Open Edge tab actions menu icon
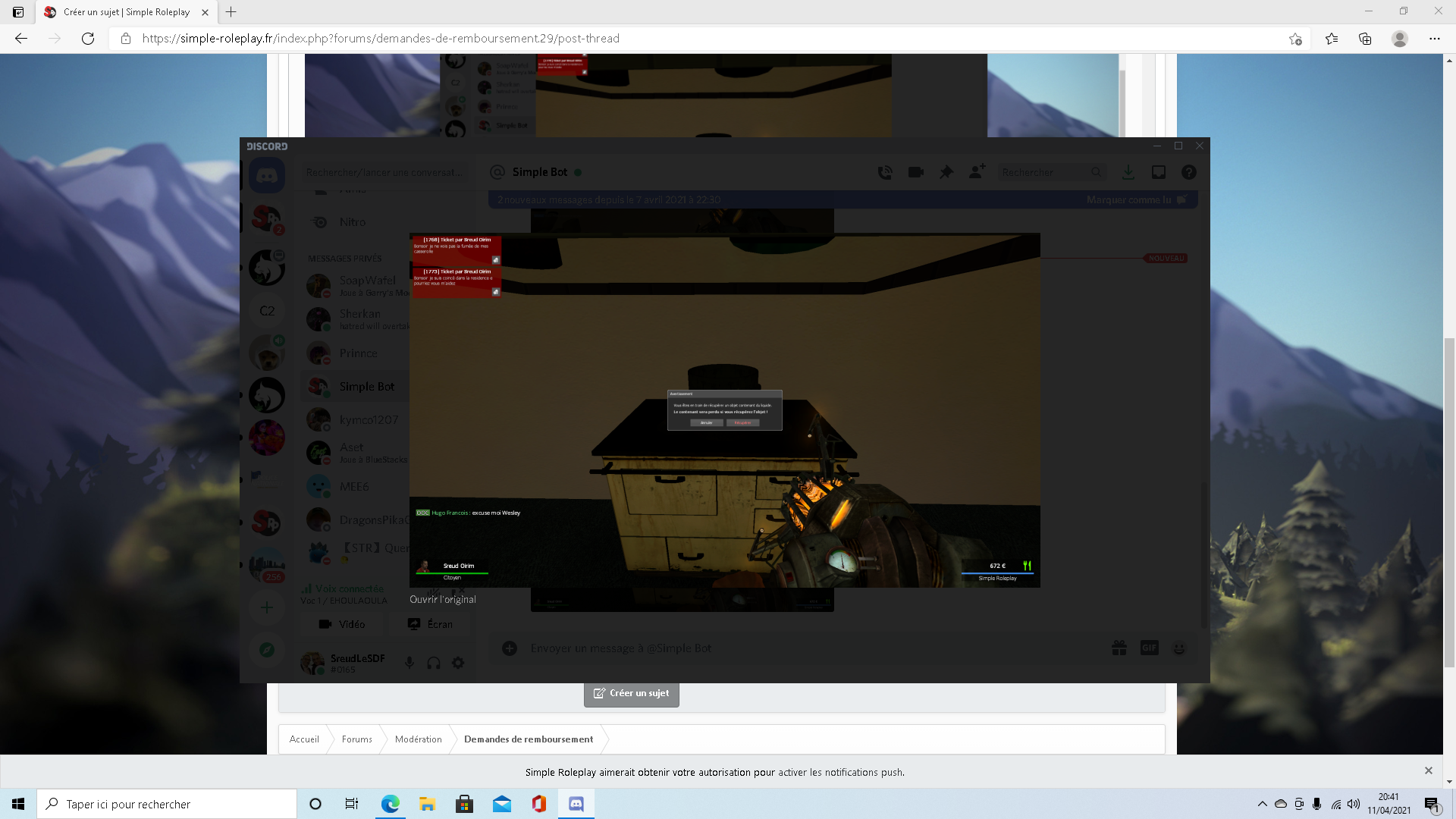The image size is (1456, 819). [x=18, y=12]
